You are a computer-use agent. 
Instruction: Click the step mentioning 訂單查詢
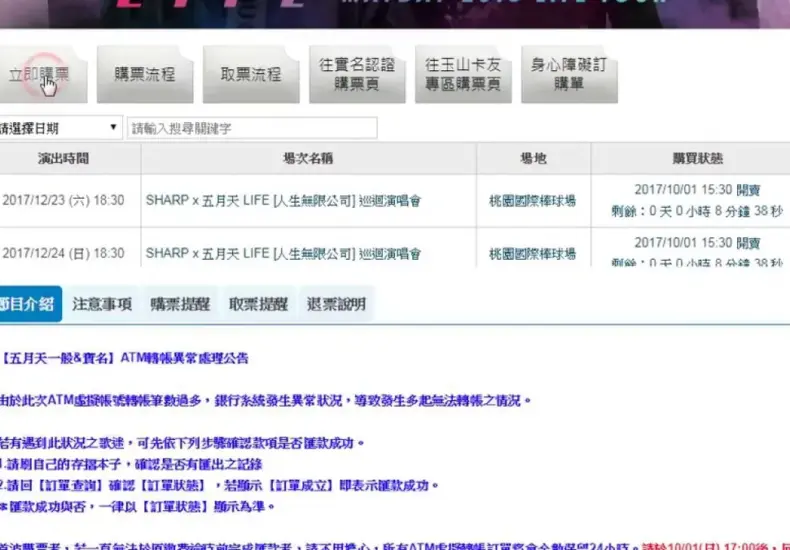(219, 486)
